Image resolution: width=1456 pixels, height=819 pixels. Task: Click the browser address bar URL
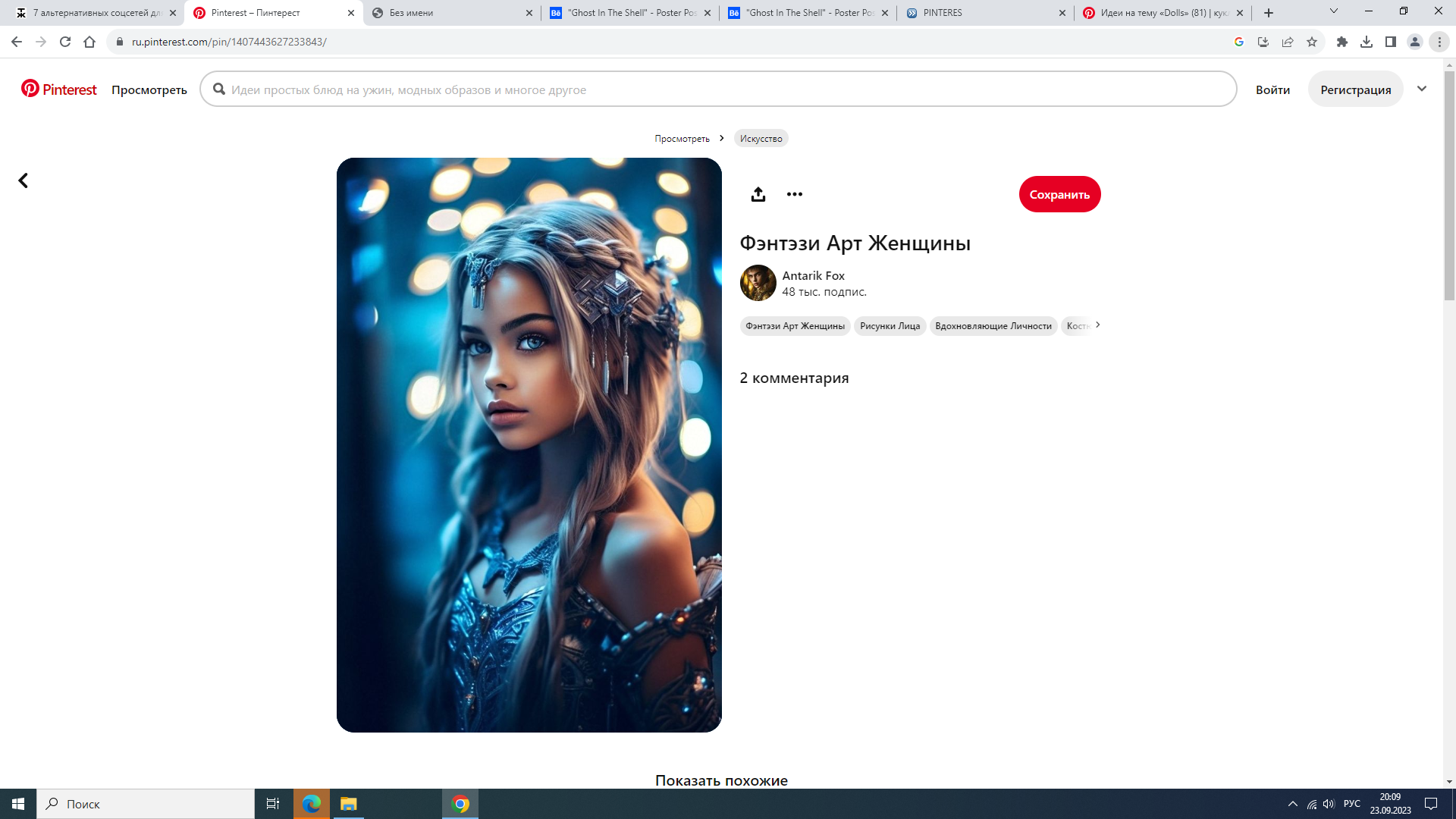[x=229, y=42]
